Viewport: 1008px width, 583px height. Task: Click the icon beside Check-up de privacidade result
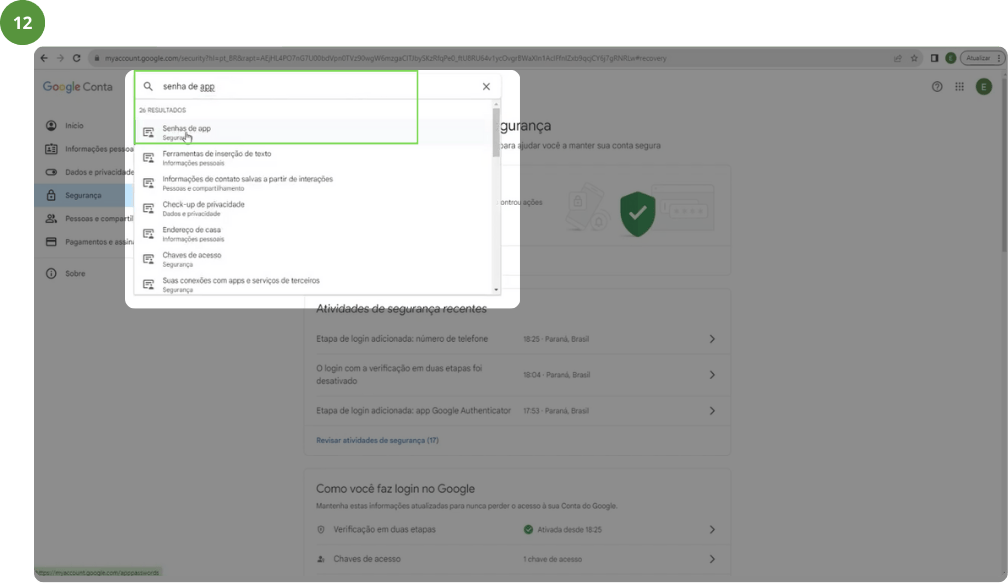click(x=148, y=208)
